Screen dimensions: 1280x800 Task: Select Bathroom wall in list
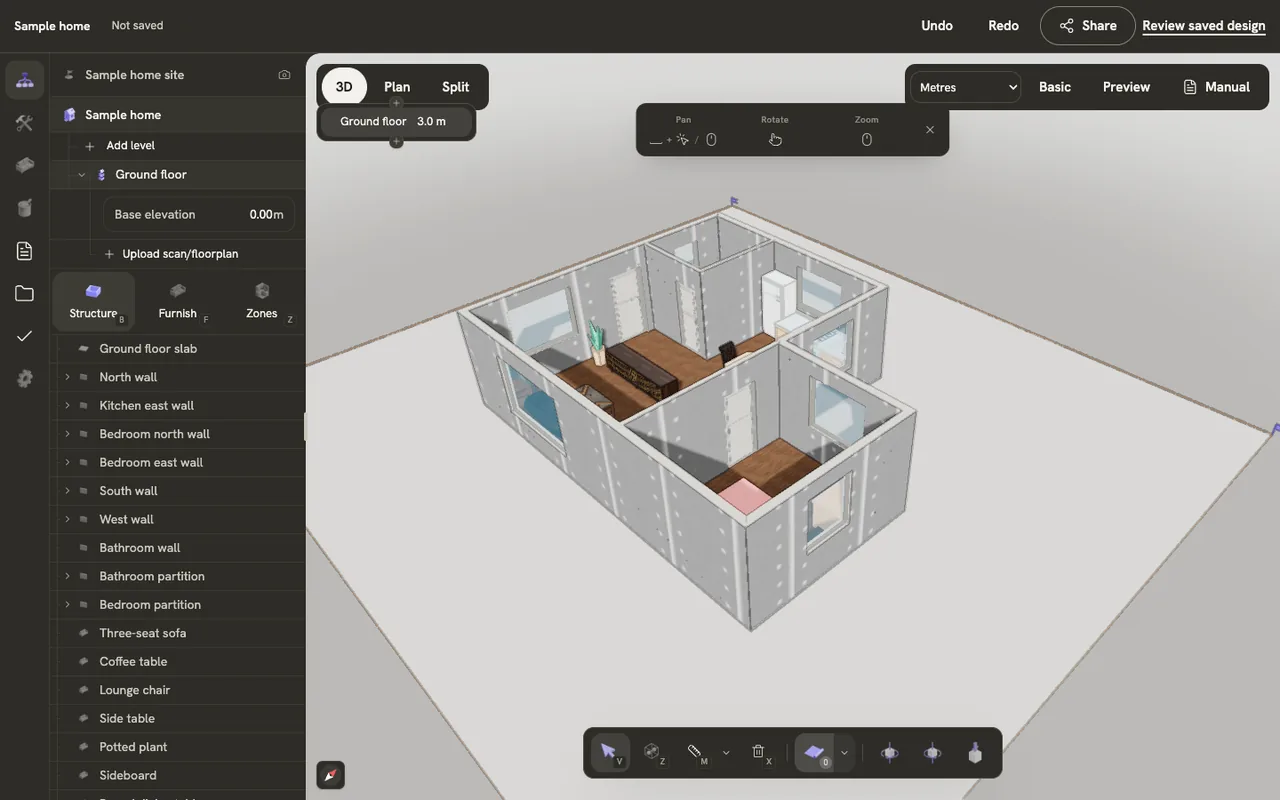[x=178, y=548]
